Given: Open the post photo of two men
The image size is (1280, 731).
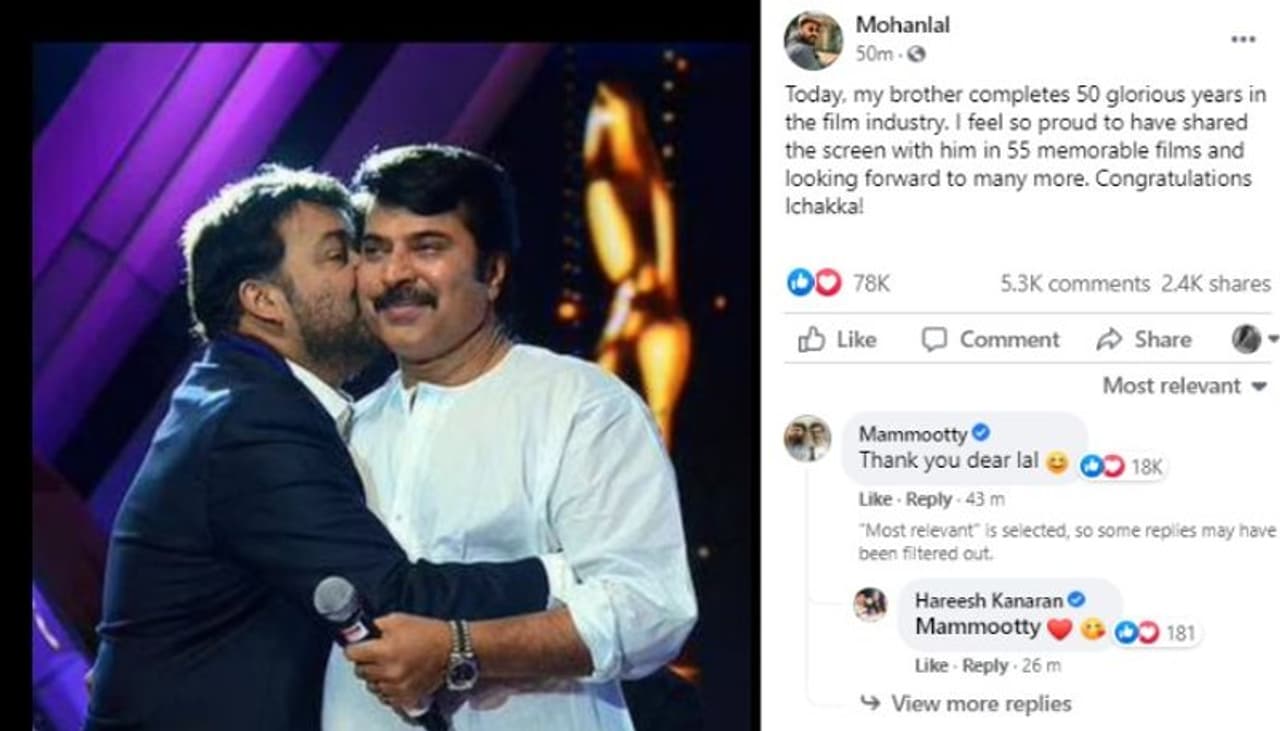Looking at the screenshot, I should [390, 390].
